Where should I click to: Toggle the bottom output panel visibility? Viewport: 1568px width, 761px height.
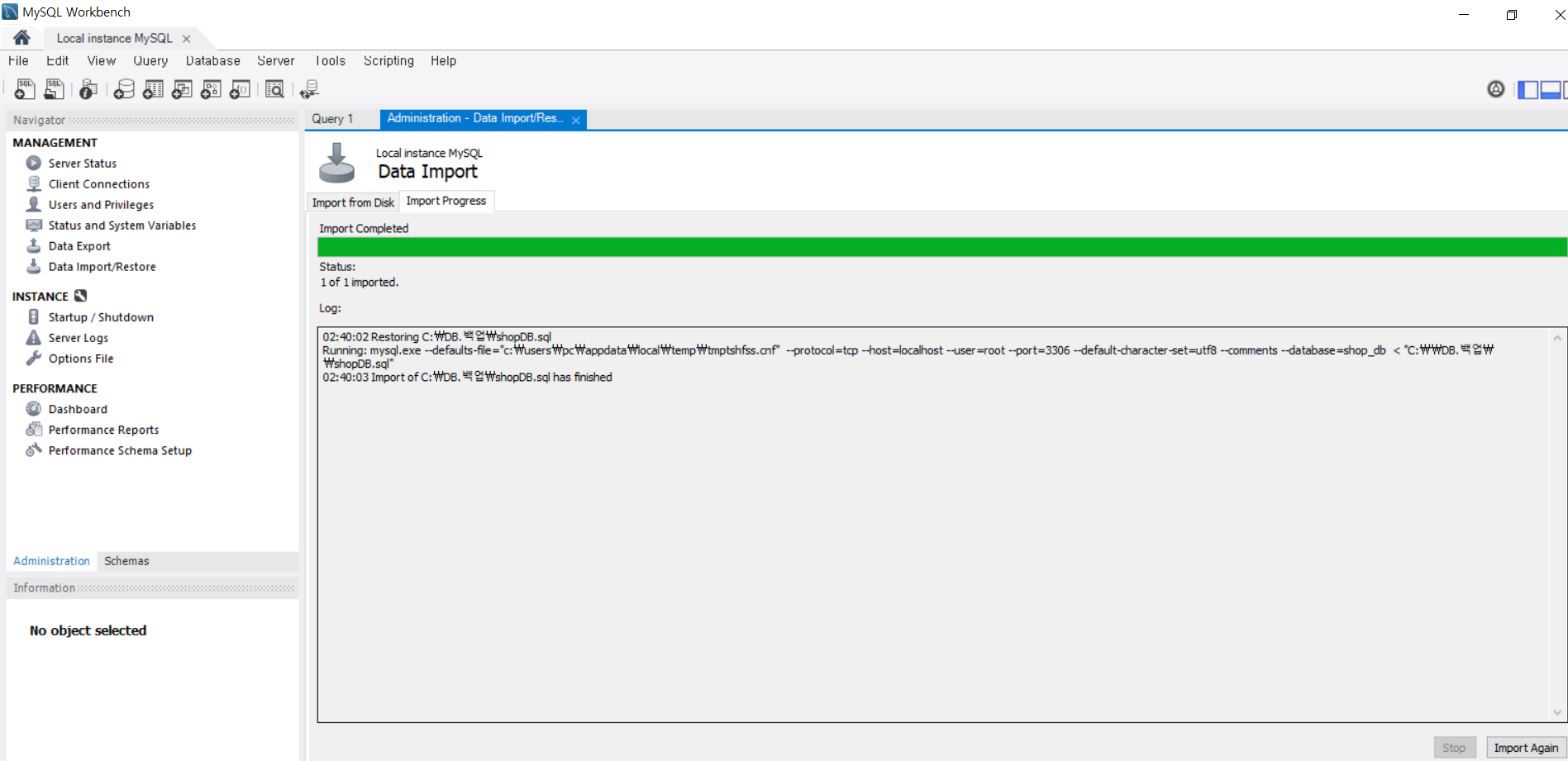[1551, 90]
